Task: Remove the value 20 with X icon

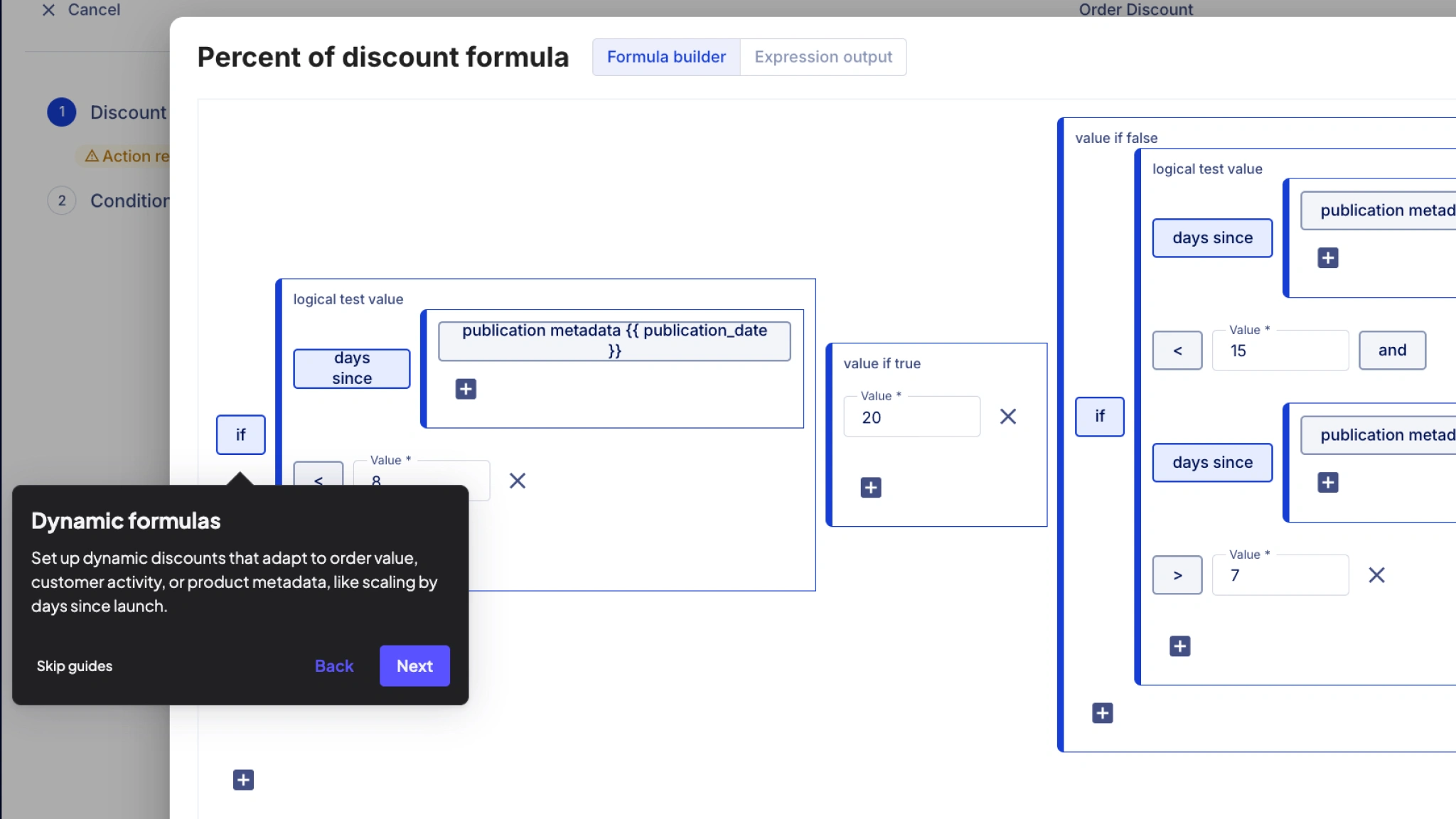Action: 1007,417
